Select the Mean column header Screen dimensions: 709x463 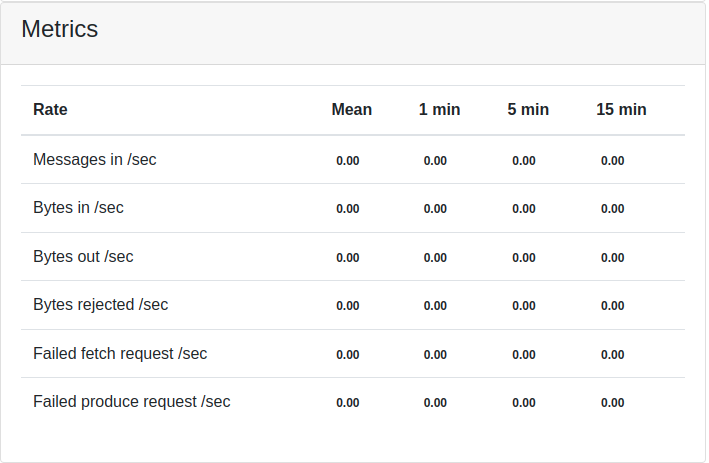(351, 110)
